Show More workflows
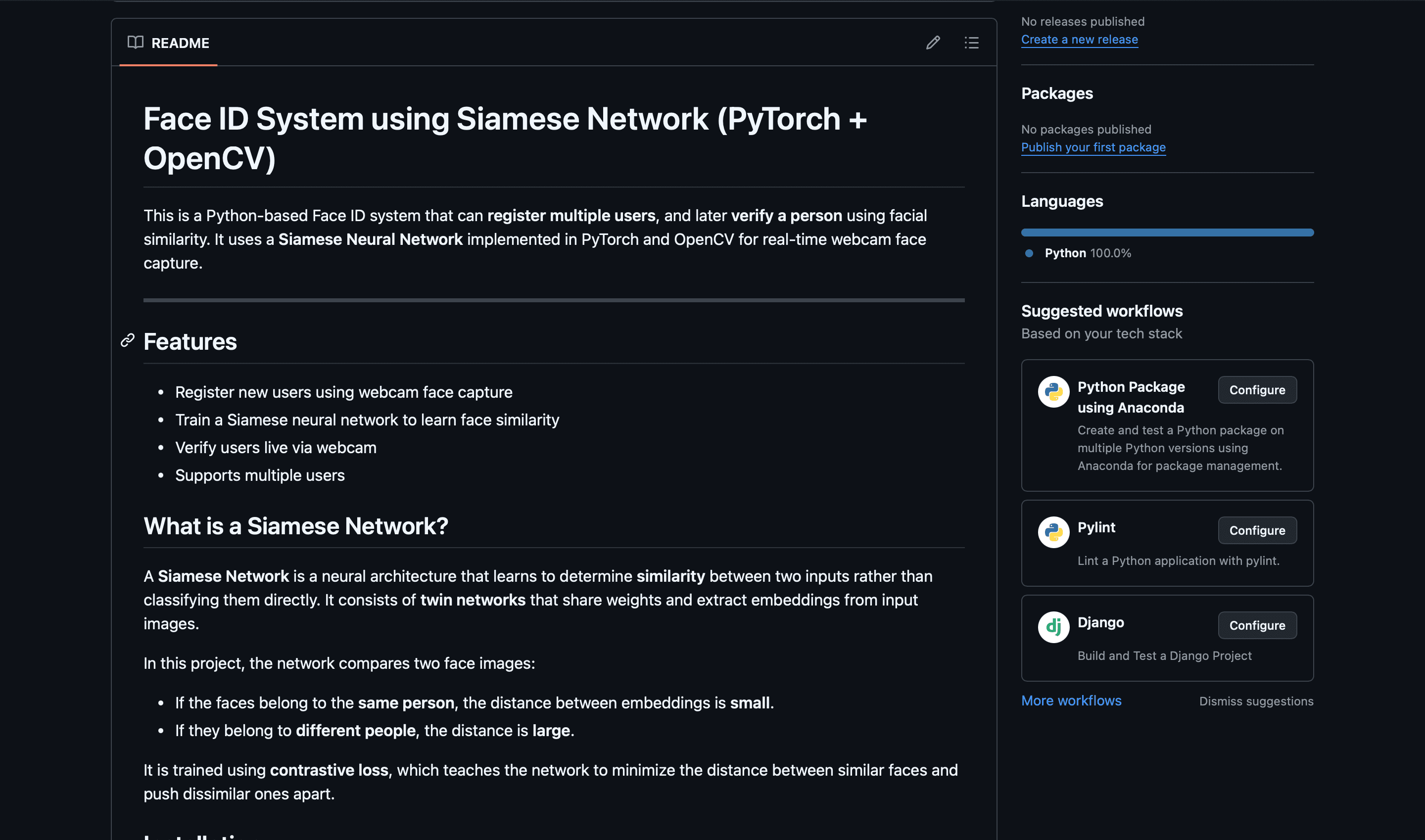The width and height of the screenshot is (1425, 840). coord(1071,700)
